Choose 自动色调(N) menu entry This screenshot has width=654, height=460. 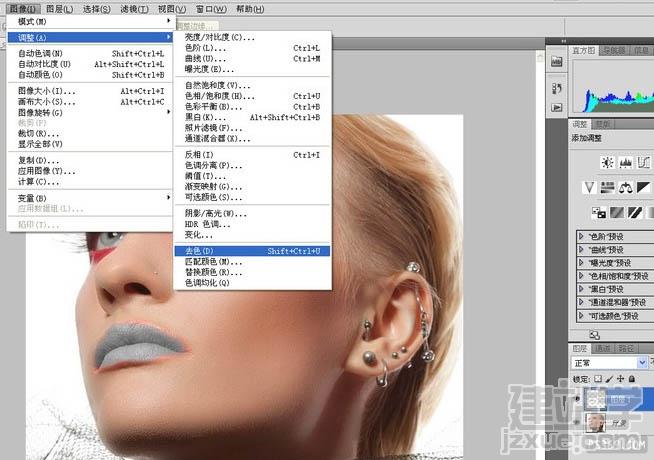click(x=90, y=53)
